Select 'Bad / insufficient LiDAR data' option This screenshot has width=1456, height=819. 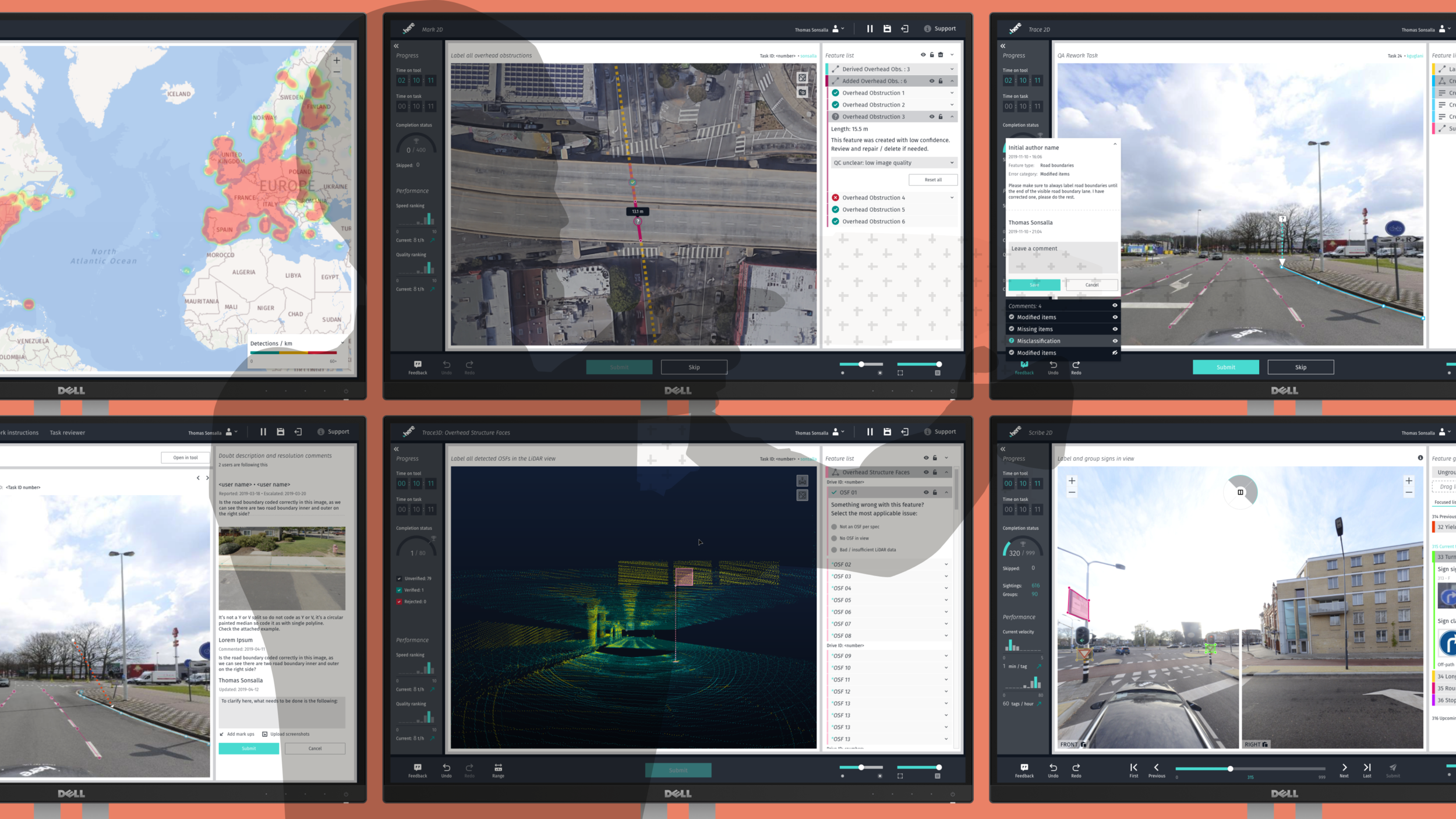[x=834, y=550]
